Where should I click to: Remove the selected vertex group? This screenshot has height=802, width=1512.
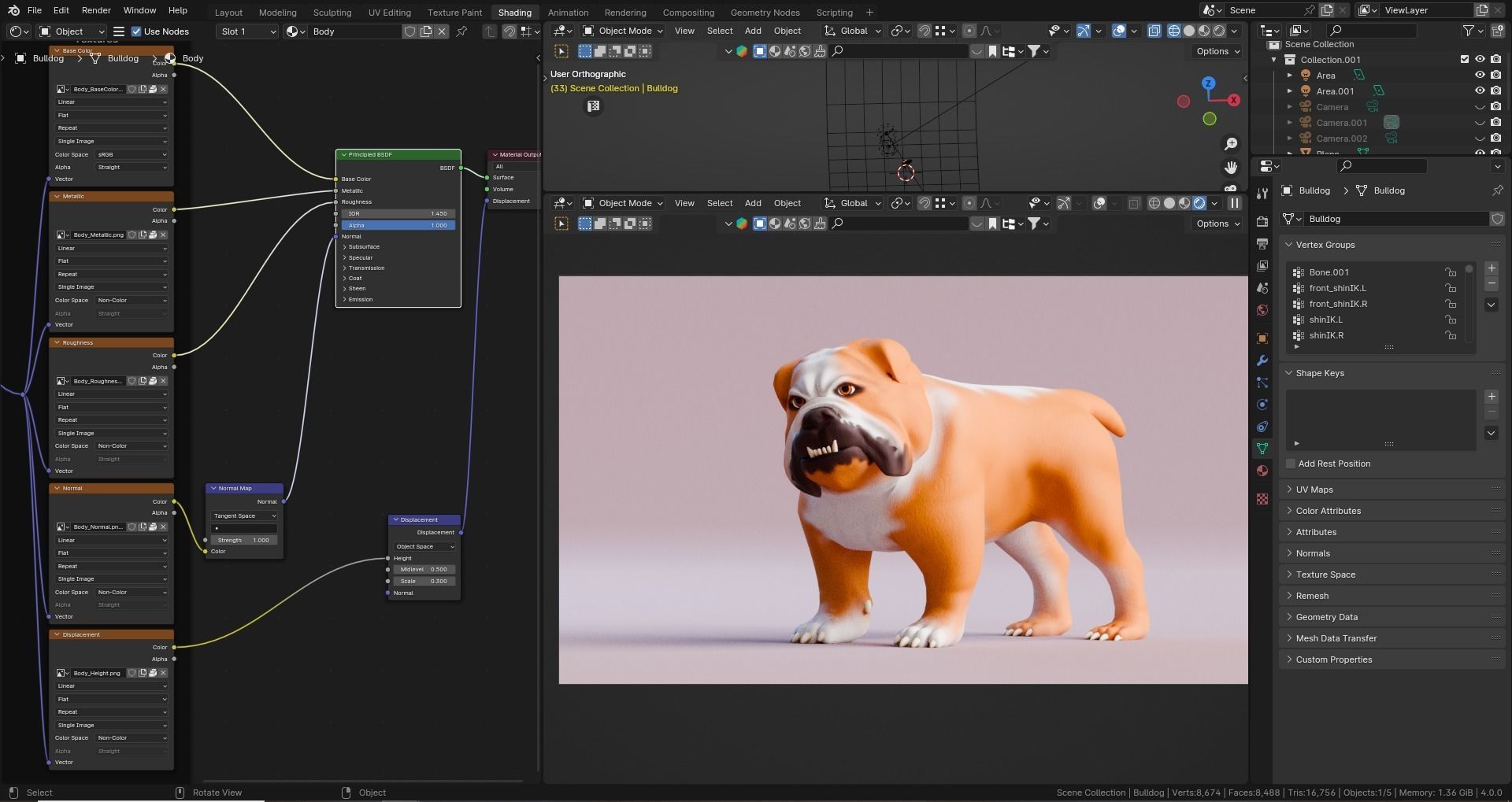click(x=1492, y=283)
